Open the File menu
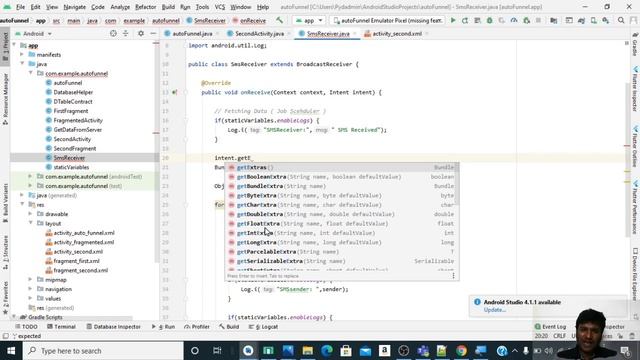 20,7
